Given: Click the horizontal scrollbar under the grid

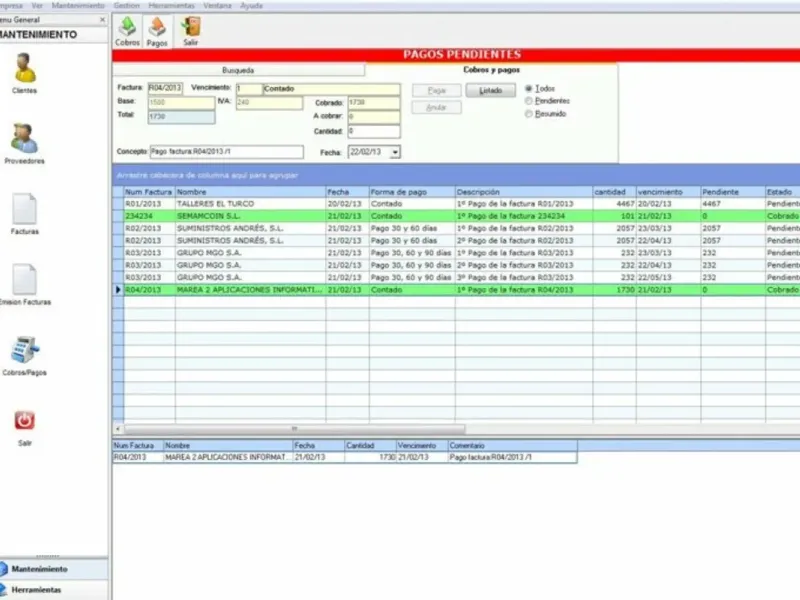Looking at the screenshot, I should (x=294, y=429).
